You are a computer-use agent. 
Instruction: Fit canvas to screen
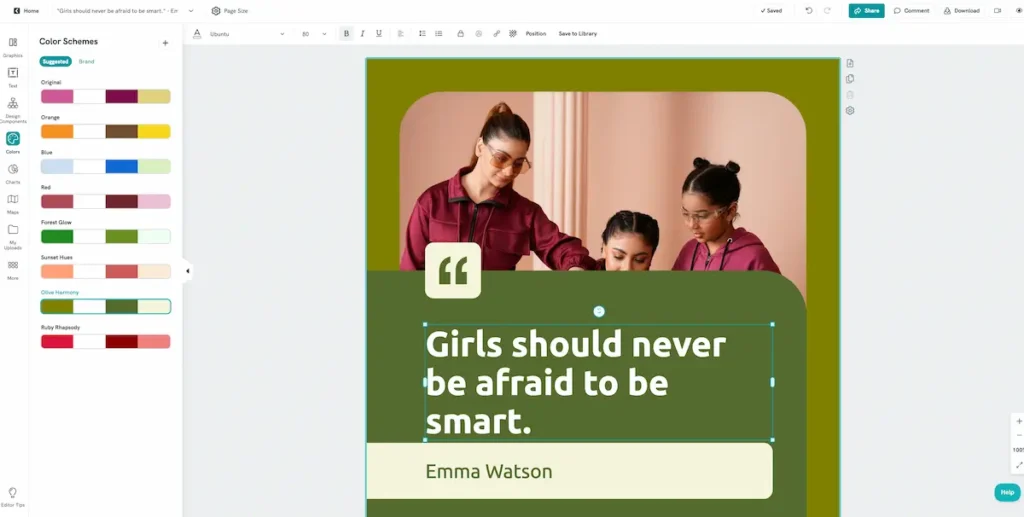[x=1019, y=465]
